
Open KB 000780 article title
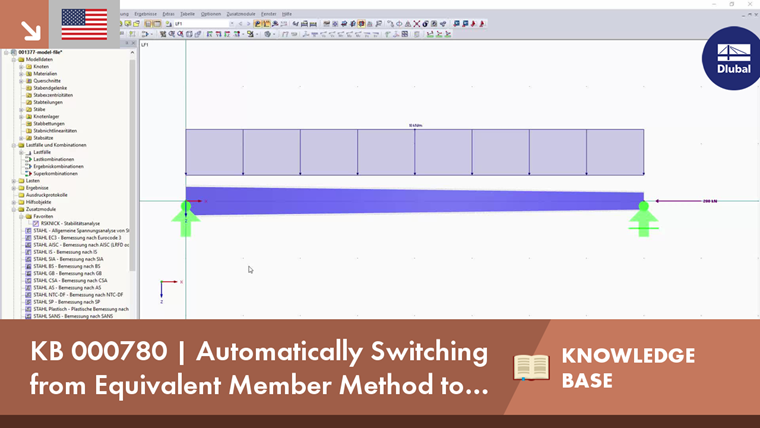[259, 368]
